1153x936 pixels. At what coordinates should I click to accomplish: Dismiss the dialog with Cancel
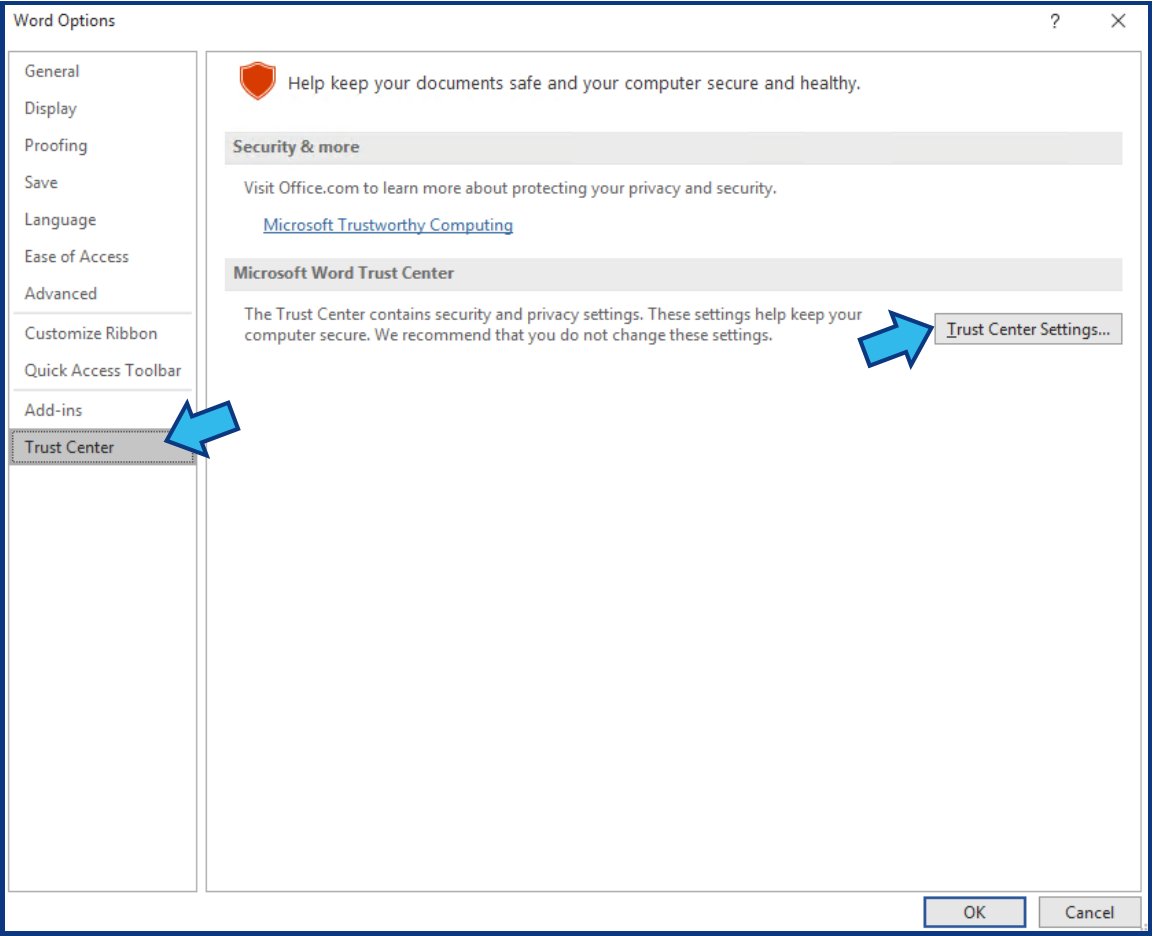pyautogui.click(x=1089, y=912)
